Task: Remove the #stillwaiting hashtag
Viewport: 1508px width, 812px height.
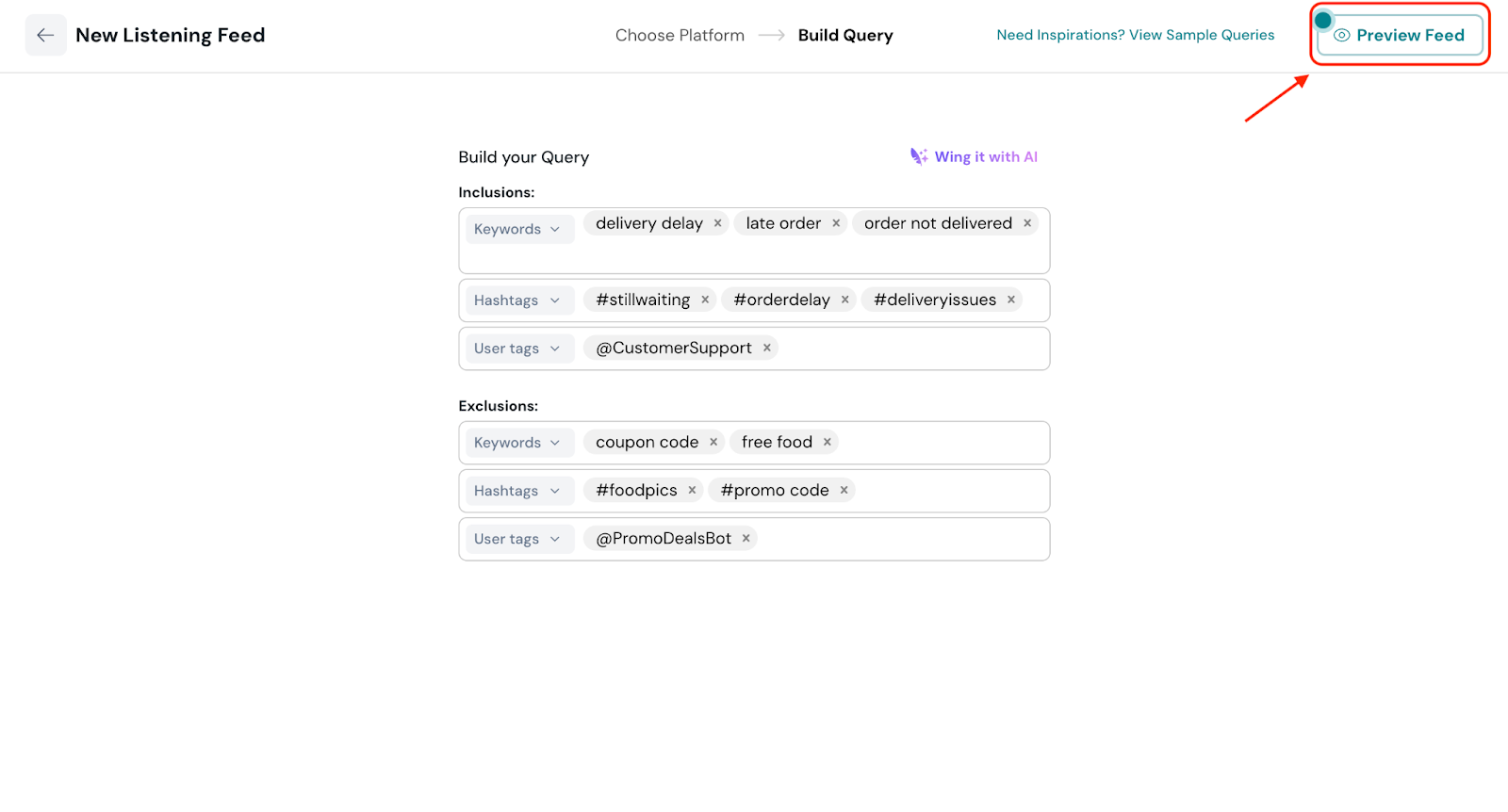Action: click(x=705, y=300)
